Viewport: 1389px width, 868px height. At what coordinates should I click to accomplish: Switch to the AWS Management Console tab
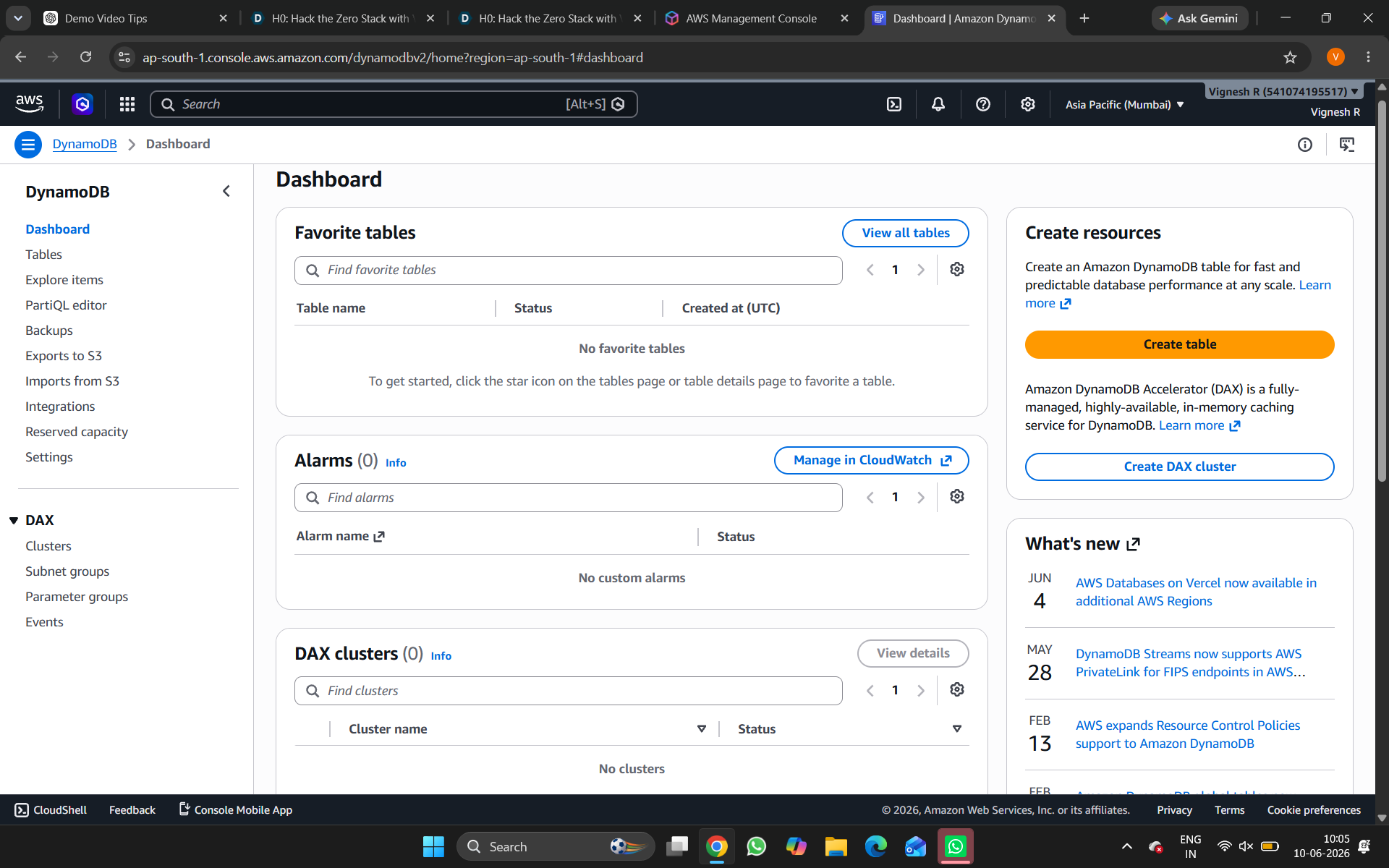(x=757, y=18)
